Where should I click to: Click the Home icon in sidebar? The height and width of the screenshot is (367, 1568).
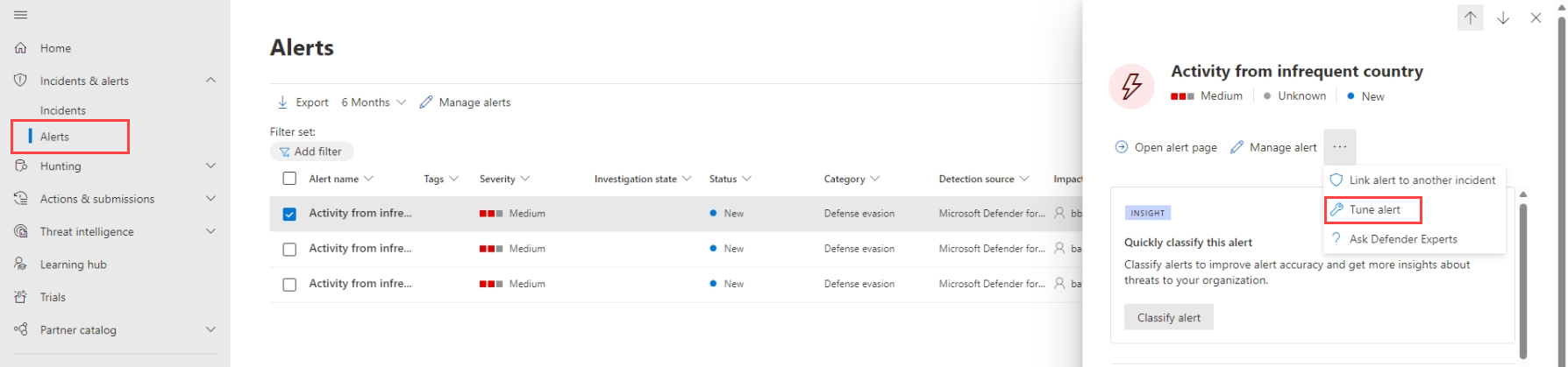click(x=20, y=48)
